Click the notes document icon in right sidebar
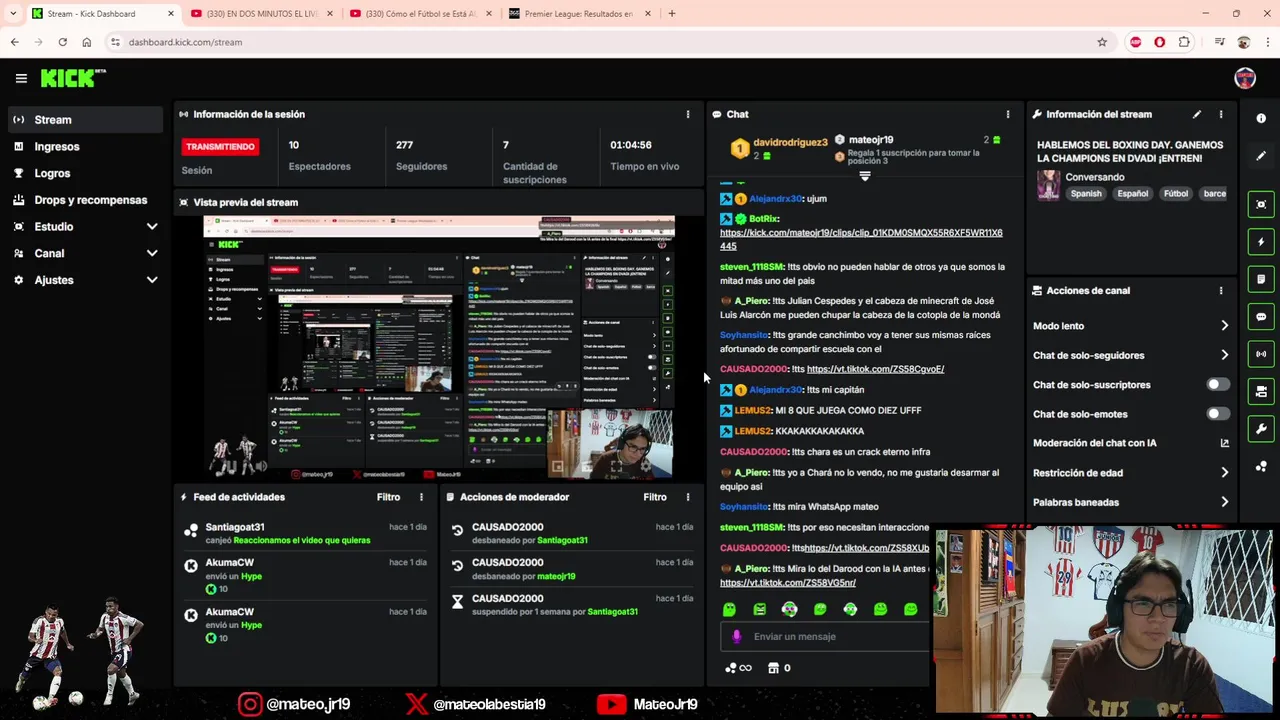1280x720 pixels. (1261, 279)
